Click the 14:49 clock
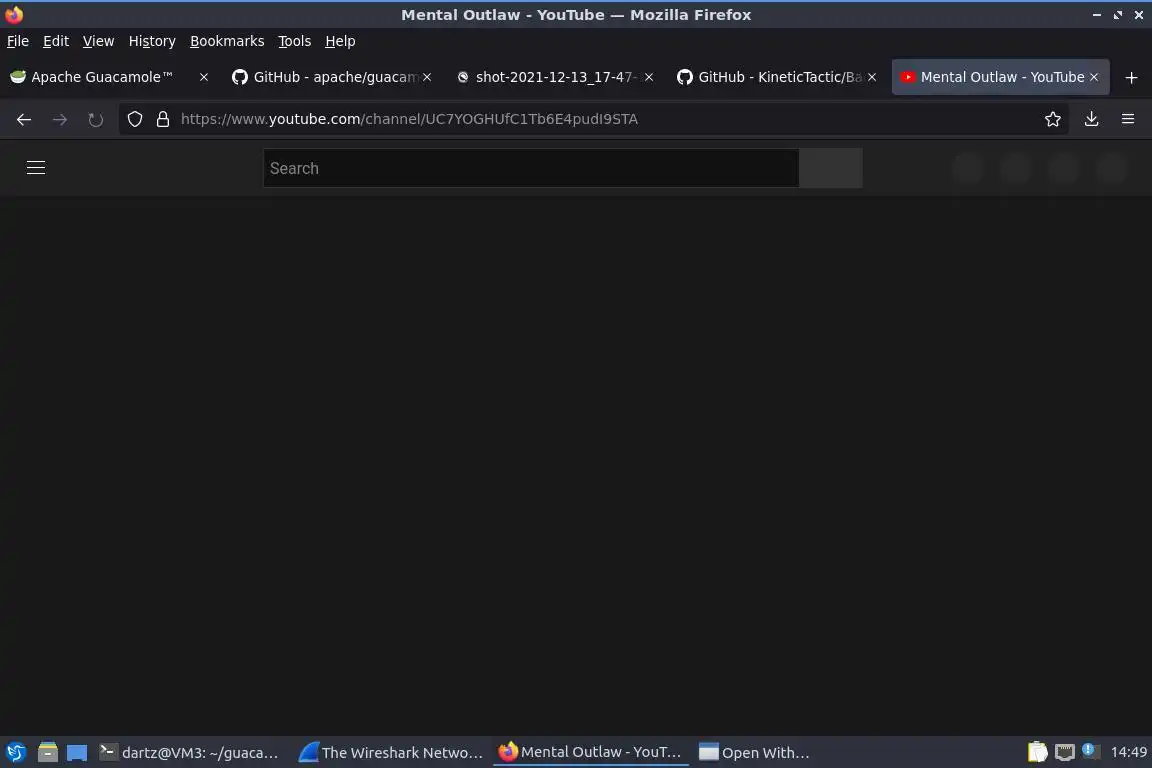 click(x=1128, y=752)
